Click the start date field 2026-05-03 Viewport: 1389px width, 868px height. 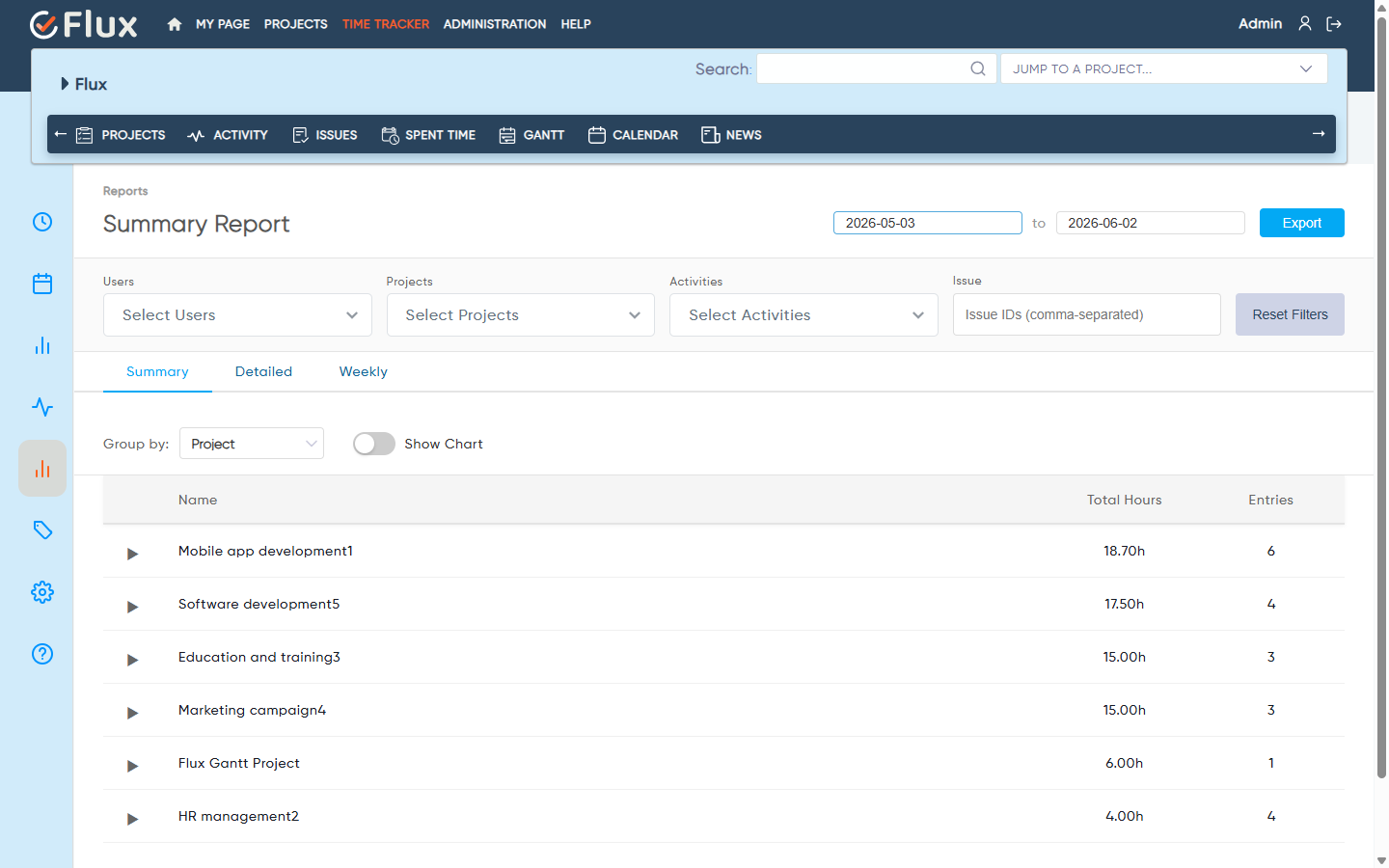click(x=928, y=223)
